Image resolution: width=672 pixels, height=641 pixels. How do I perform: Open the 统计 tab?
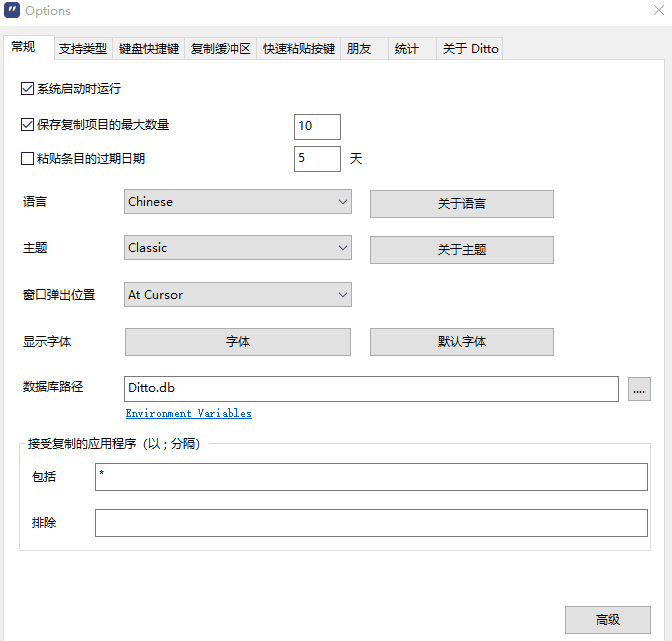(412, 48)
